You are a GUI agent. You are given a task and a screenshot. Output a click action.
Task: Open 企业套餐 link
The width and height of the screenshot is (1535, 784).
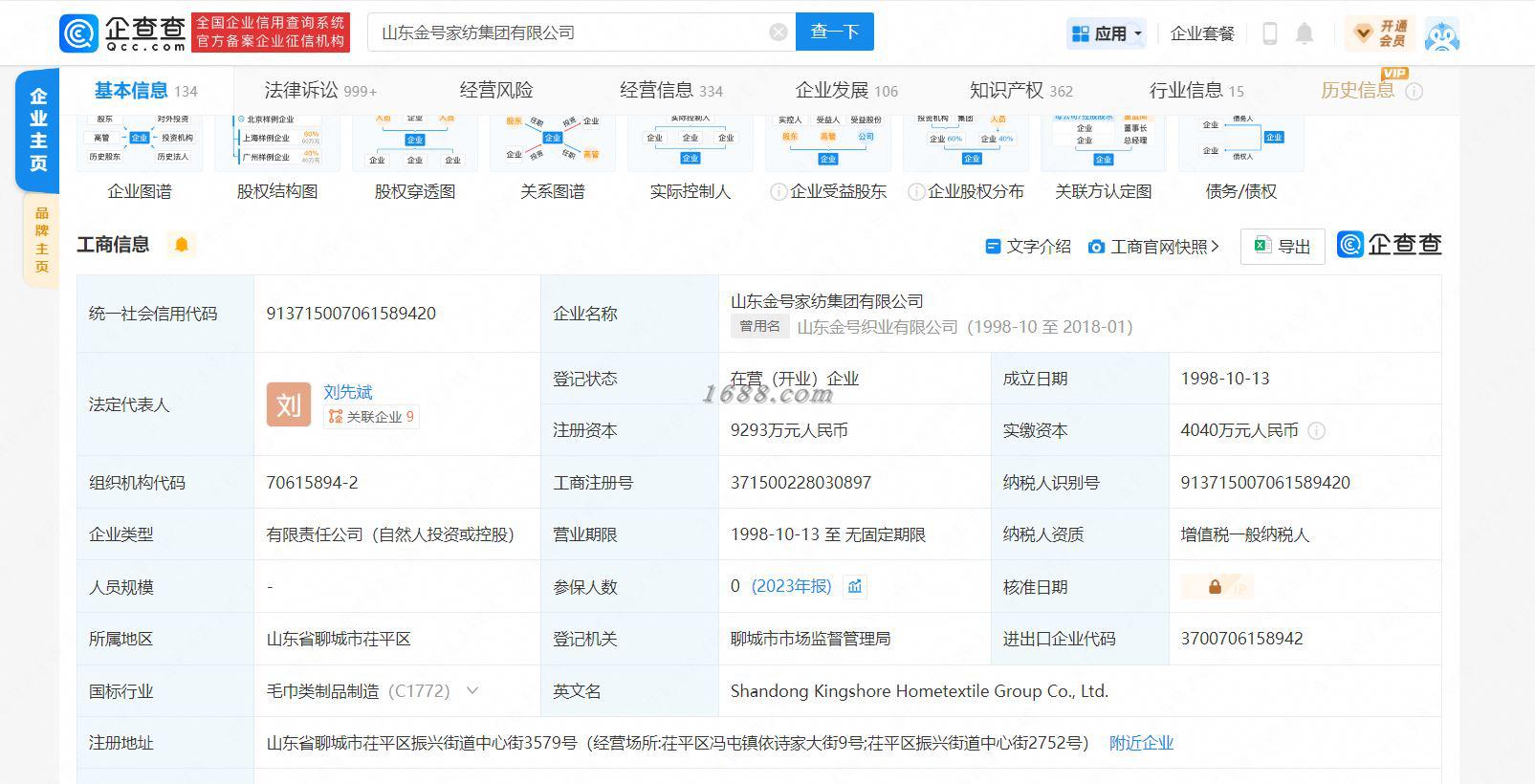[x=1202, y=33]
